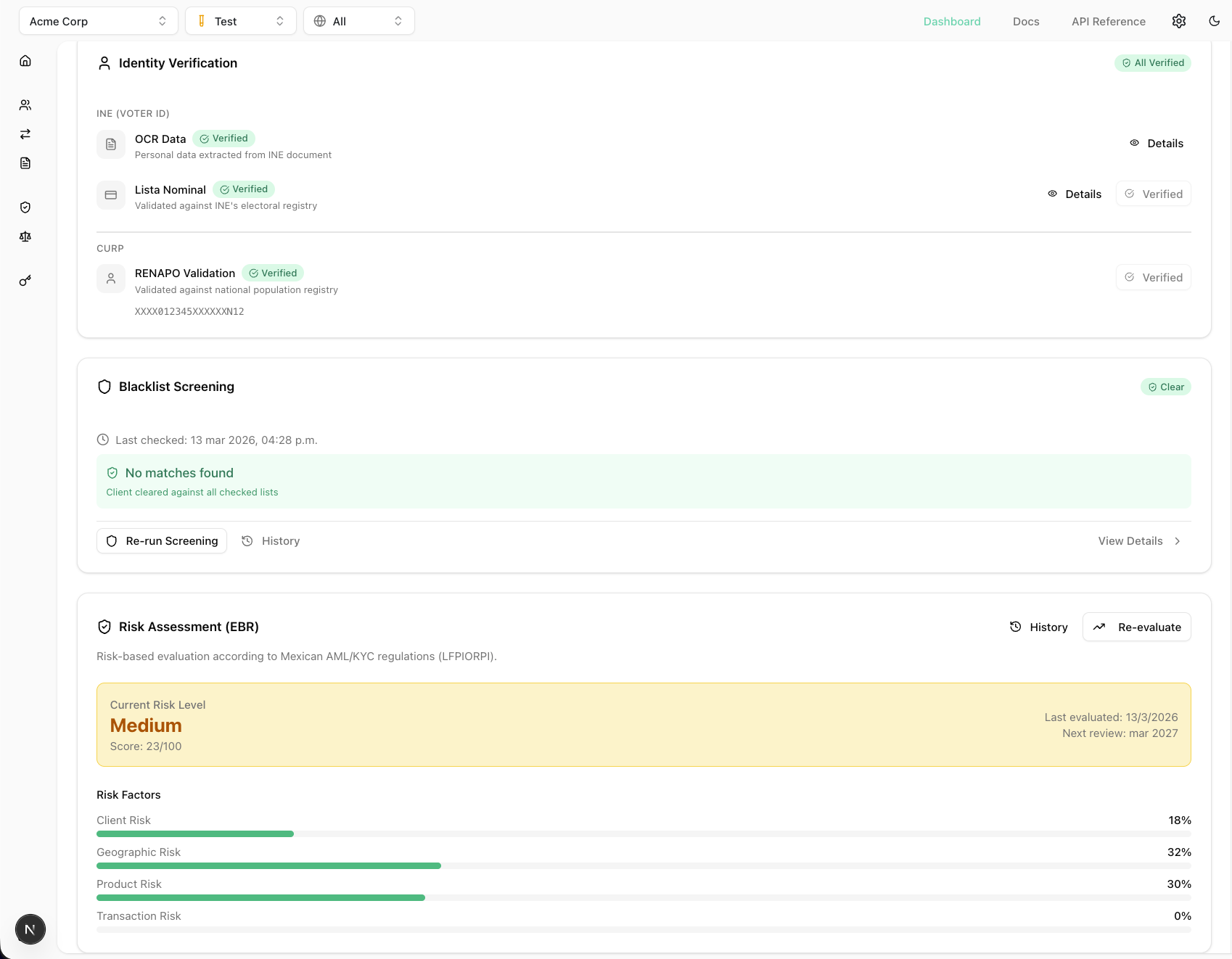Click the eye icon in OCR Data Details
This screenshot has width=1232, height=959.
click(x=1134, y=143)
